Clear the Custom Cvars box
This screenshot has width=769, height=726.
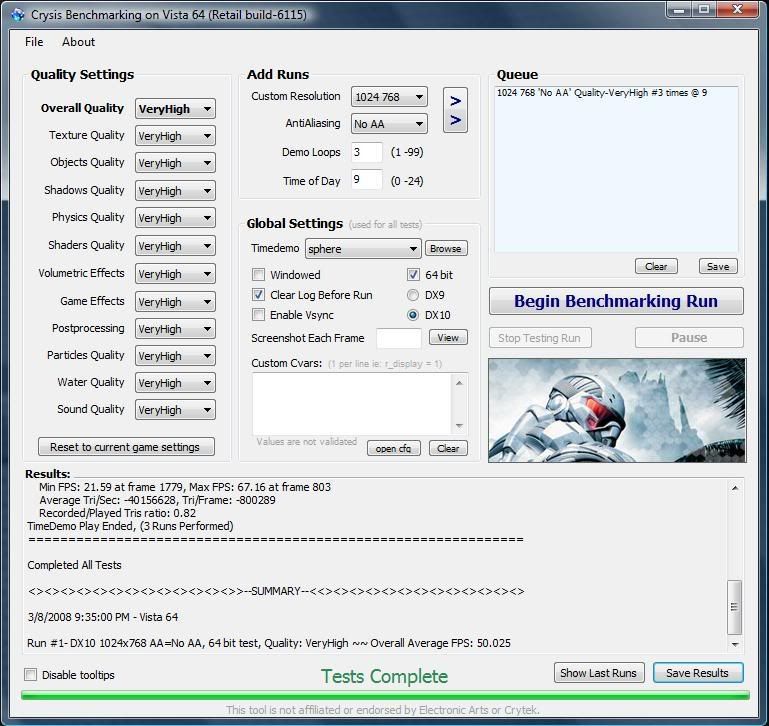tap(448, 448)
